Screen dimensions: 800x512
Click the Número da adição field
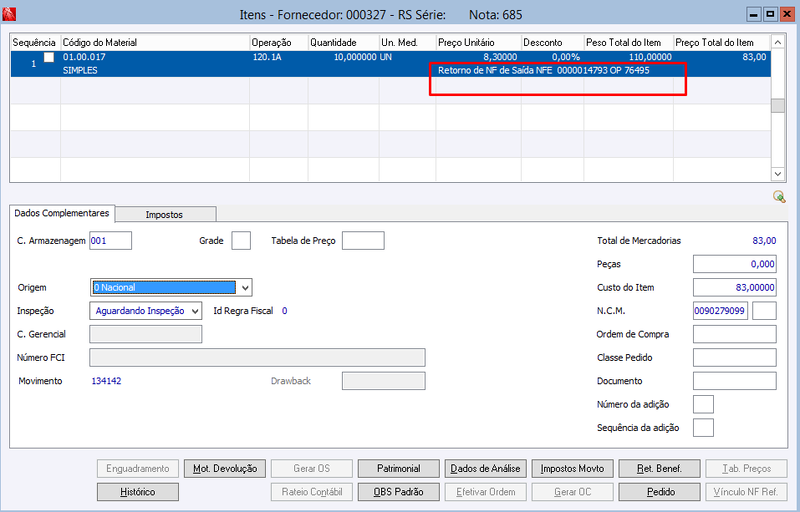703,404
